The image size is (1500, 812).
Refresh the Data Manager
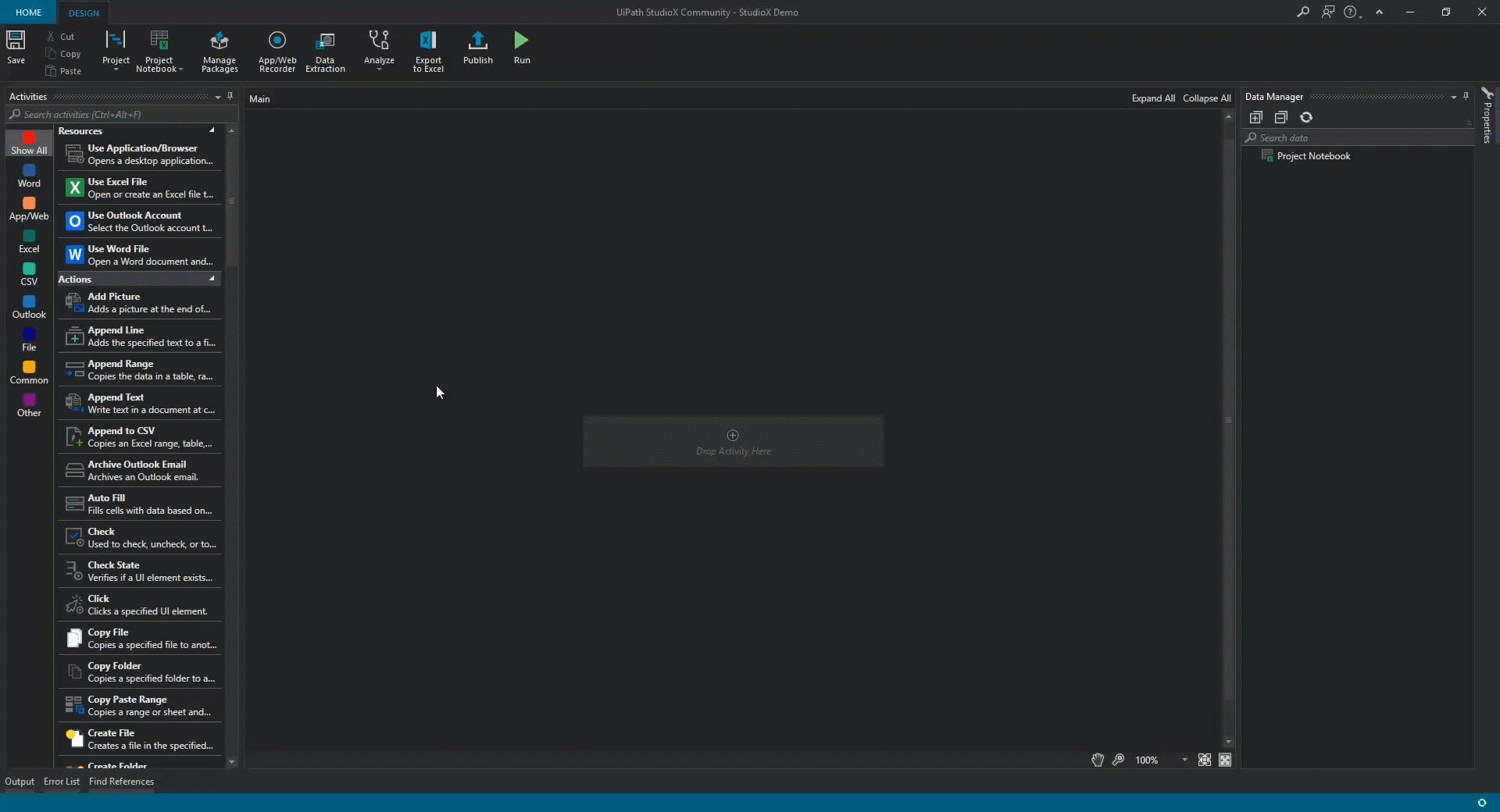point(1306,117)
